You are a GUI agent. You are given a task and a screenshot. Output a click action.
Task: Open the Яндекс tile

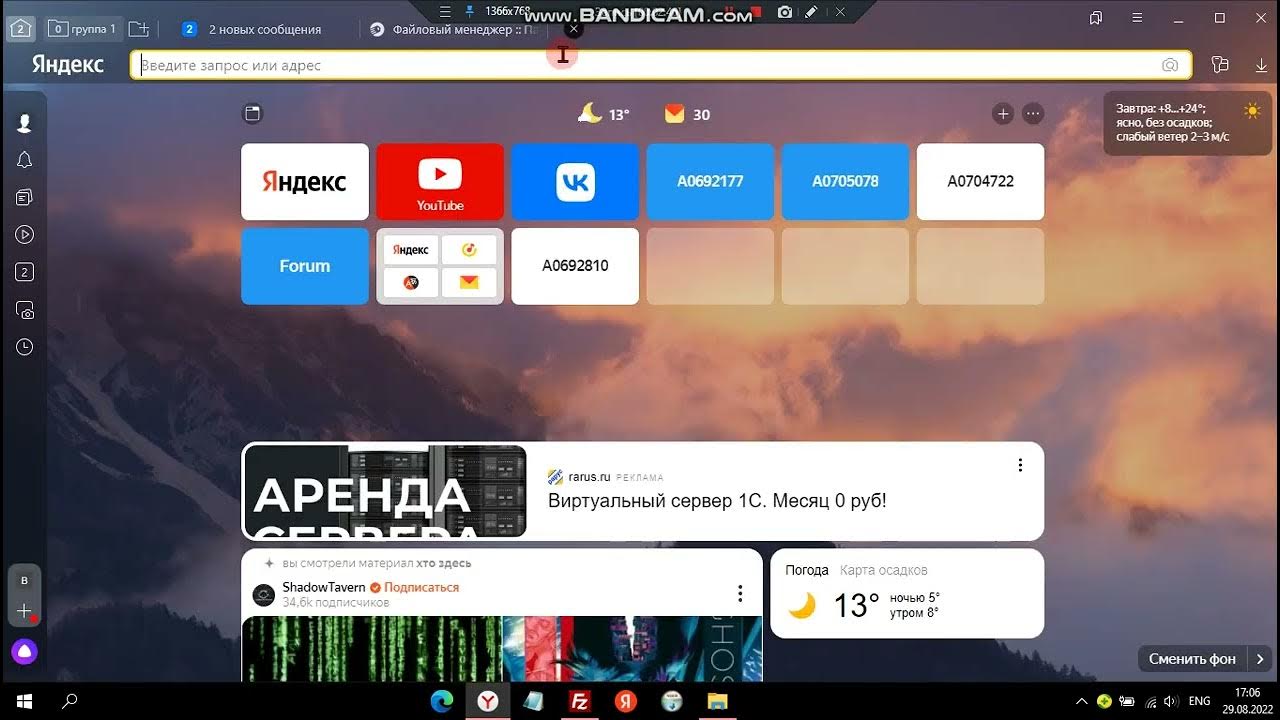click(x=305, y=181)
